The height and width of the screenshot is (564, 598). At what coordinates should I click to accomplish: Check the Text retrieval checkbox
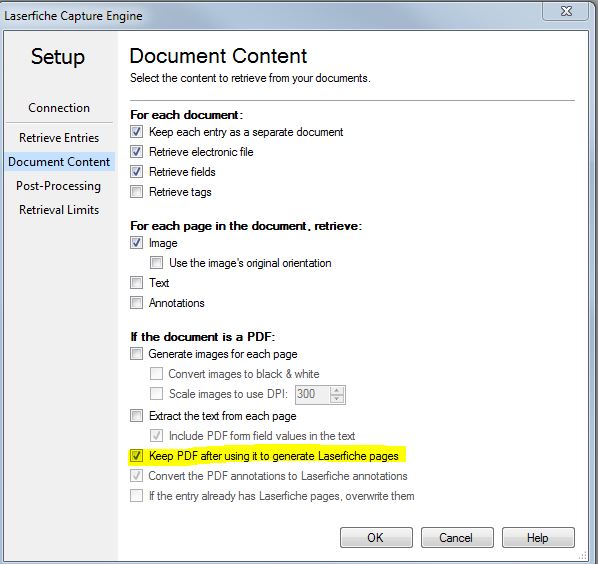[x=136, y=283]
